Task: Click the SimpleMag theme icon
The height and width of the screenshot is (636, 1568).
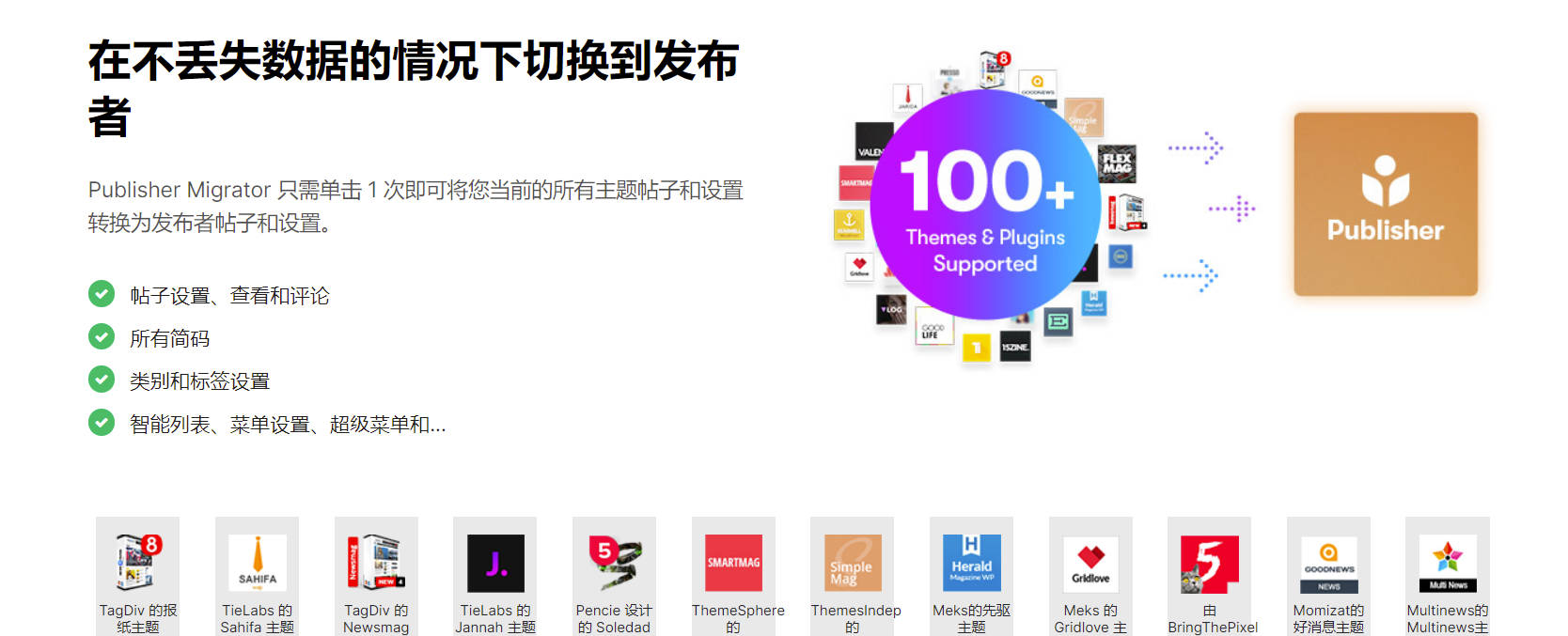Action: pos(852,562)
